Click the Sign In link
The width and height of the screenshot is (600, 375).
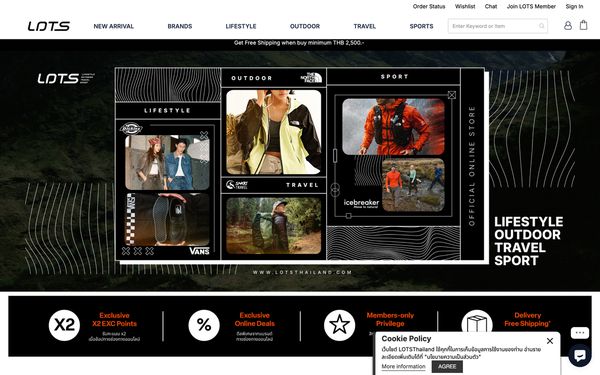coord(574,6)
